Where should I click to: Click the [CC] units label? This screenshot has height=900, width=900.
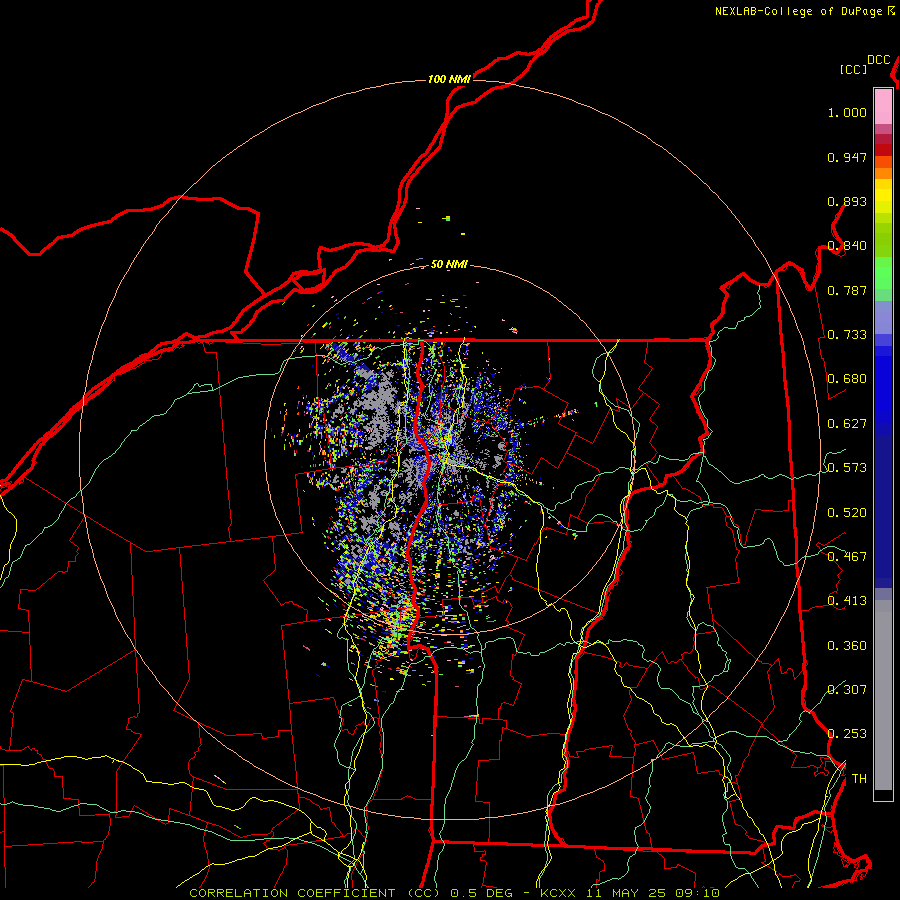(x=854, y=69)
